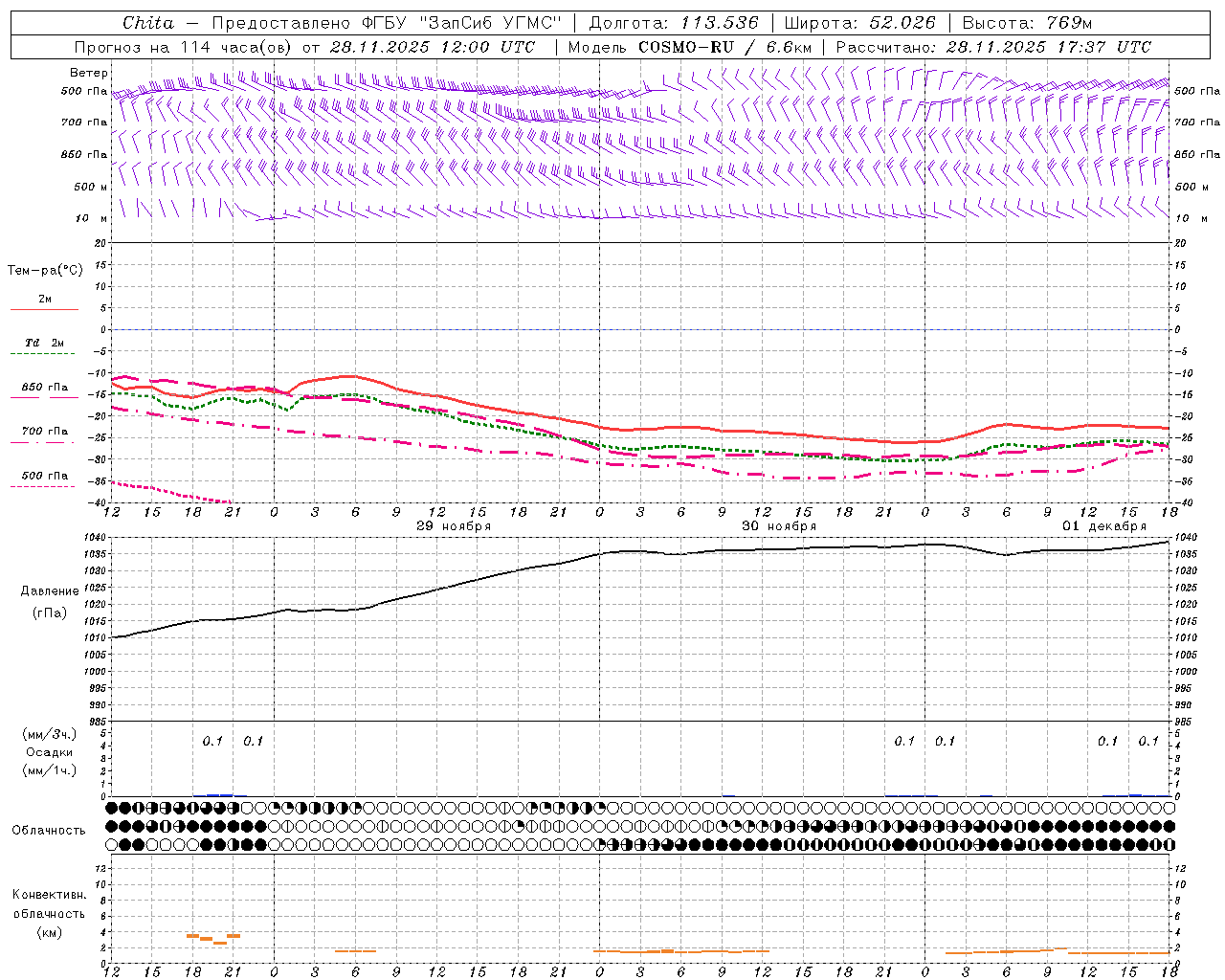1225x980 pixels.
Task: Click the "Td 2м" dew point legend entry
Action: pos(45,343)
